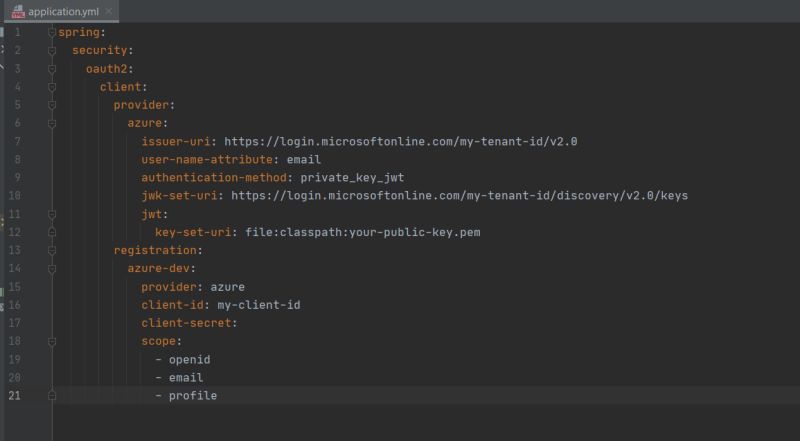Click line number 9 in the gutter
The width and height of the screenshot is (800, 441).
pos(18,178)
